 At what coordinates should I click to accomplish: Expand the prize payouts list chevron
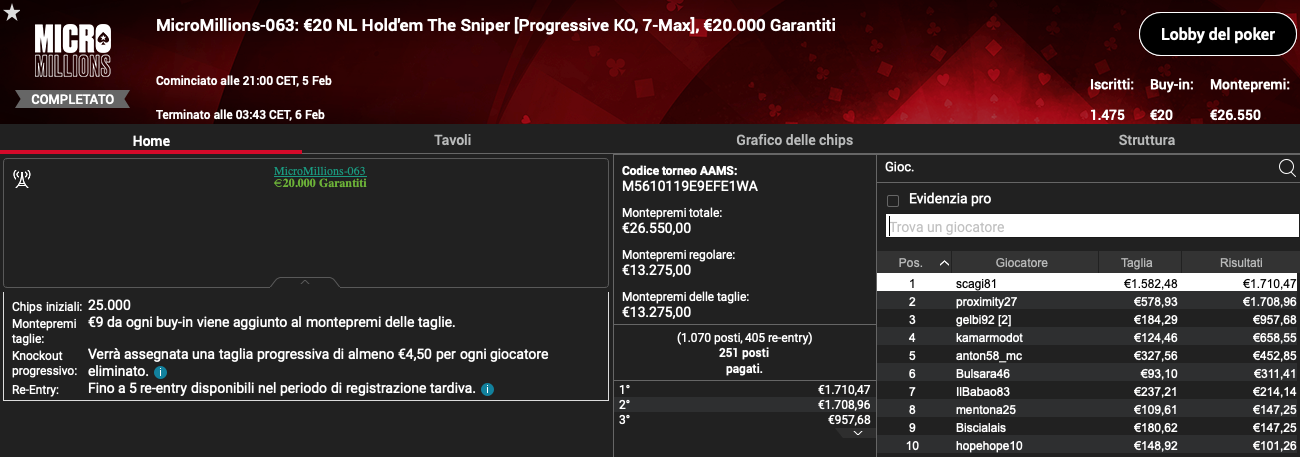(858, 433)
